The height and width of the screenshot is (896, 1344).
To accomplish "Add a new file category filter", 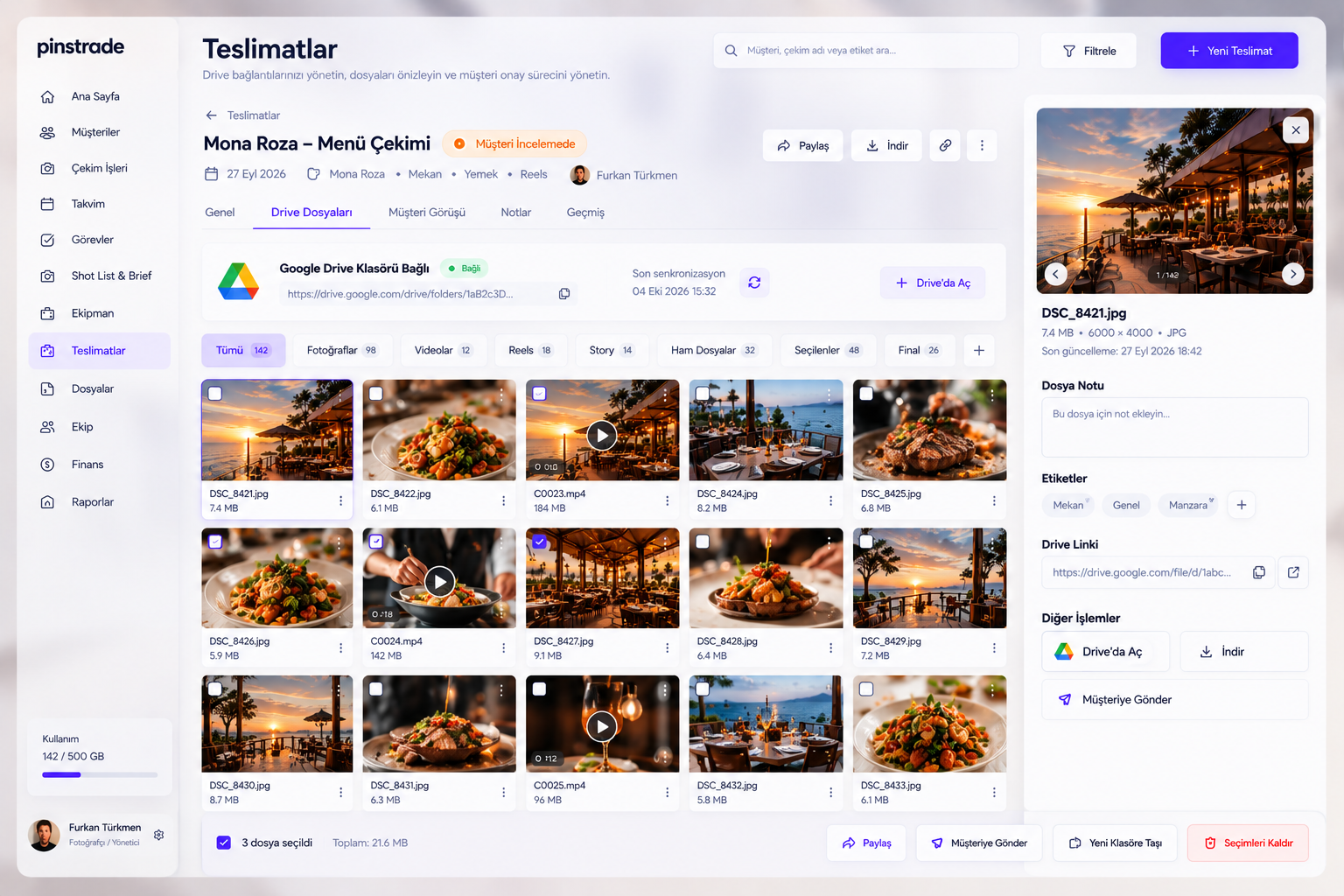I will (x=979, y=350).
